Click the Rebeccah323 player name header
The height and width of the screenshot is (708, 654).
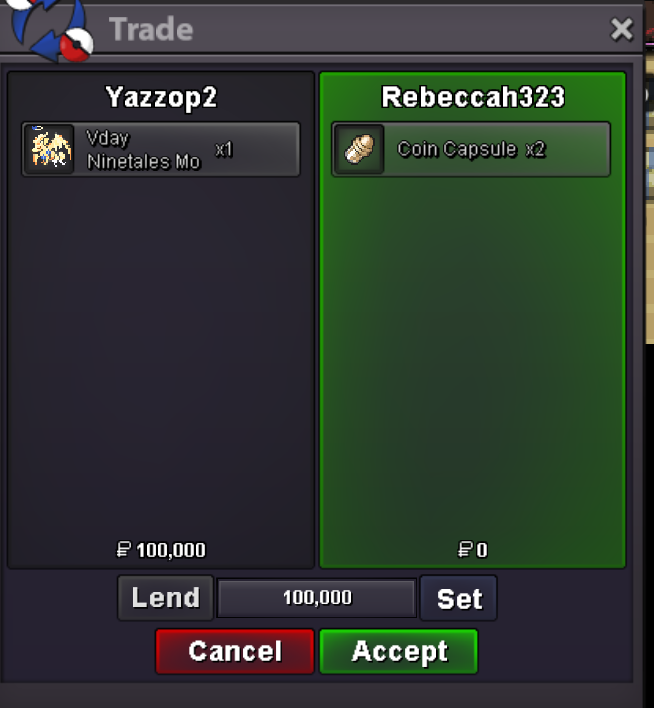tap(473, 97)
